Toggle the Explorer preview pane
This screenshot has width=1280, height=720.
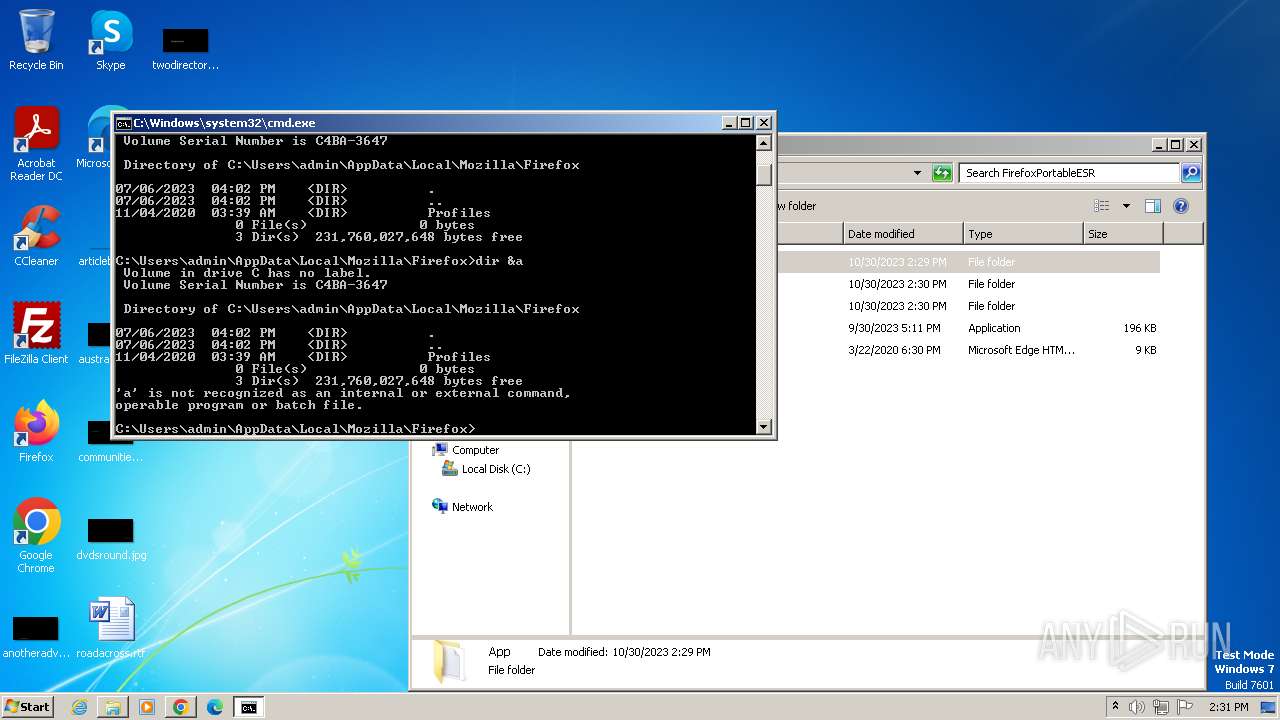[1152, 206]
